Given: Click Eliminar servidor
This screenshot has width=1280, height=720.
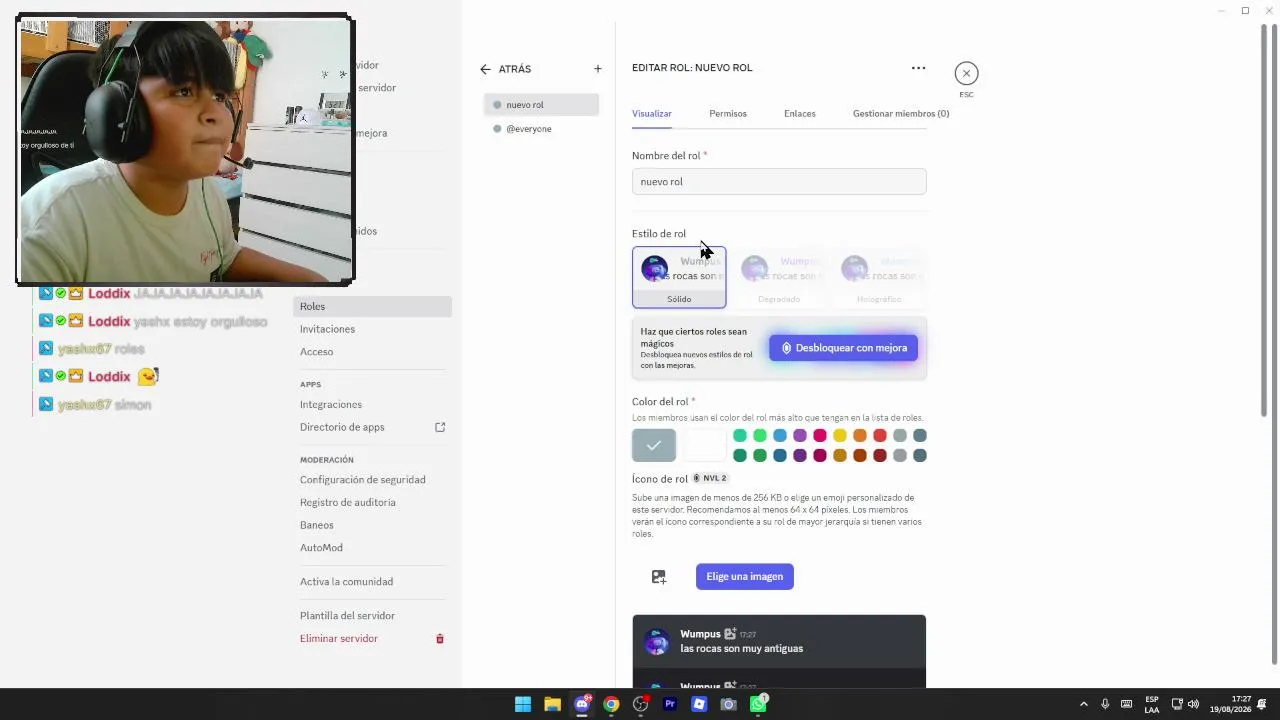Looking at the screenshot, I should coord(372,639).
